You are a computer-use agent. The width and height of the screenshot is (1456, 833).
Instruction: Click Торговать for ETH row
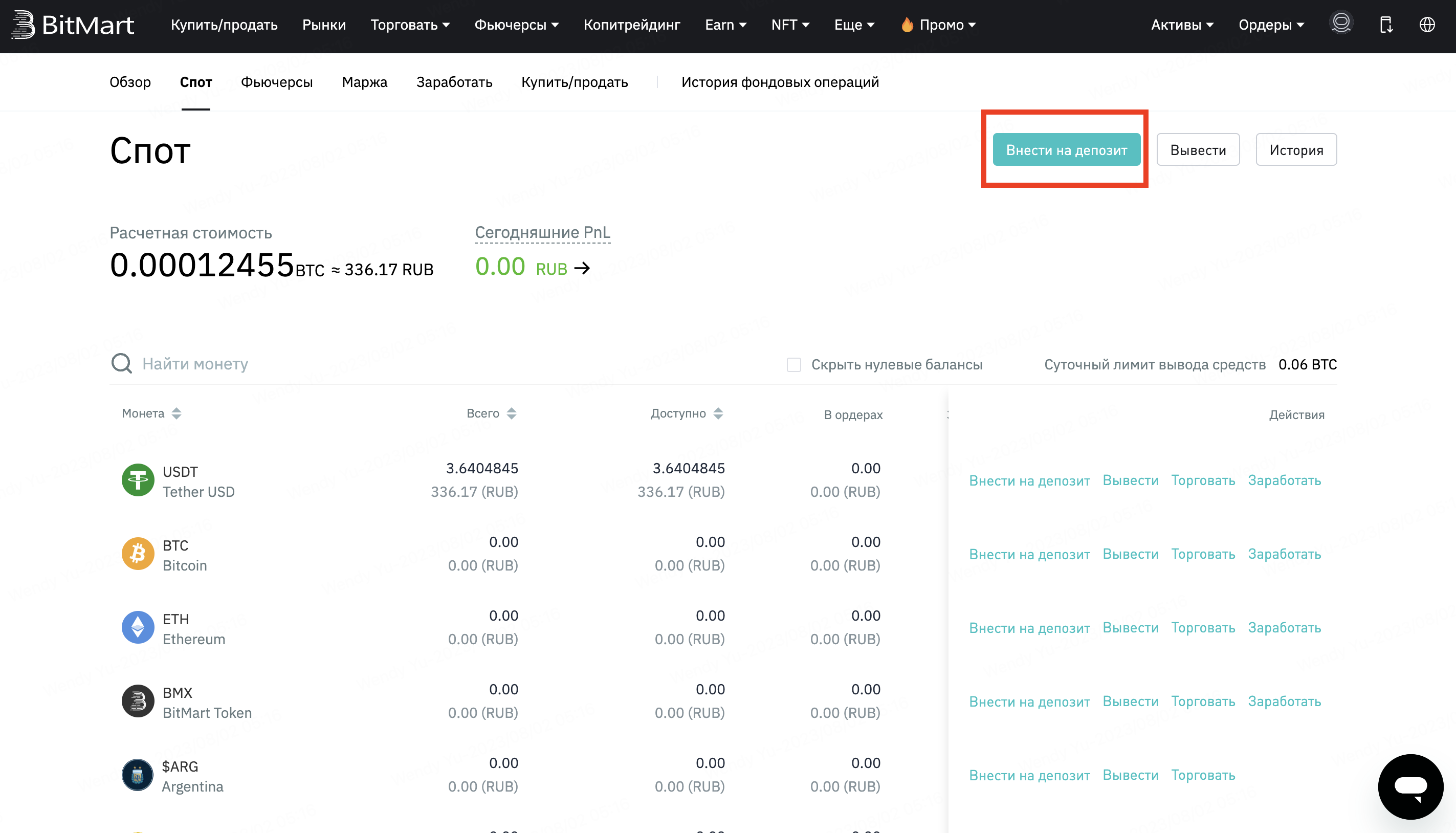(x=1203, y=628)
